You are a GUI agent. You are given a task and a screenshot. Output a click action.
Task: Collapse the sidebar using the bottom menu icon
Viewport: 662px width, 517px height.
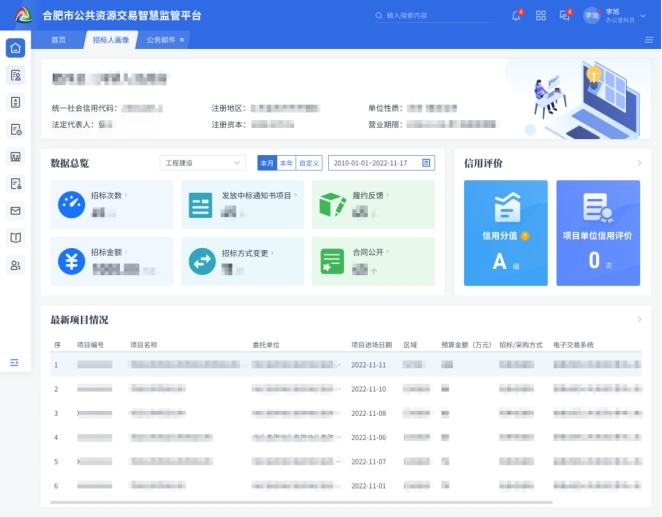click(x=15, y=362)
